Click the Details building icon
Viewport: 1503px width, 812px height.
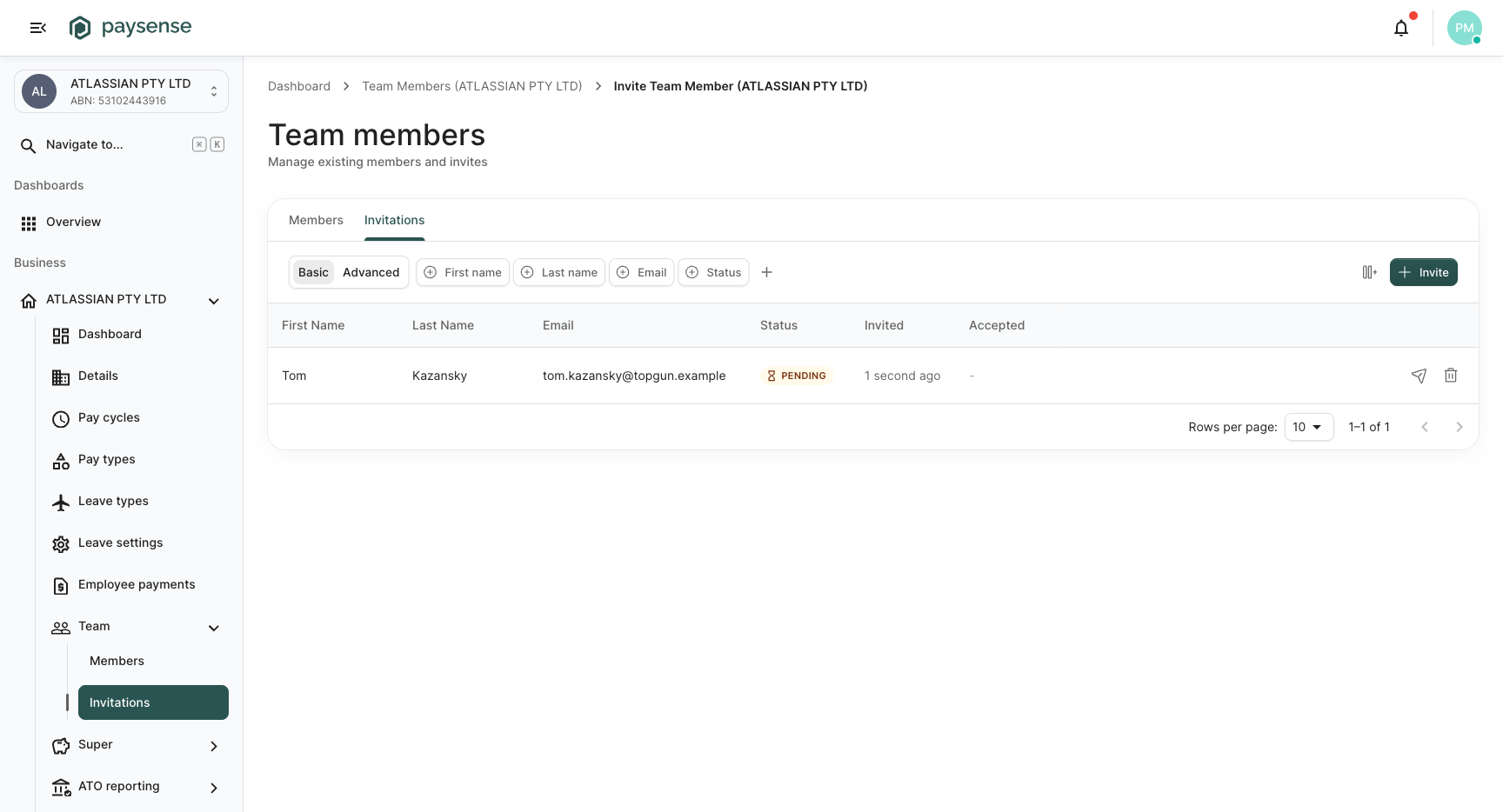tap(61, 377)
